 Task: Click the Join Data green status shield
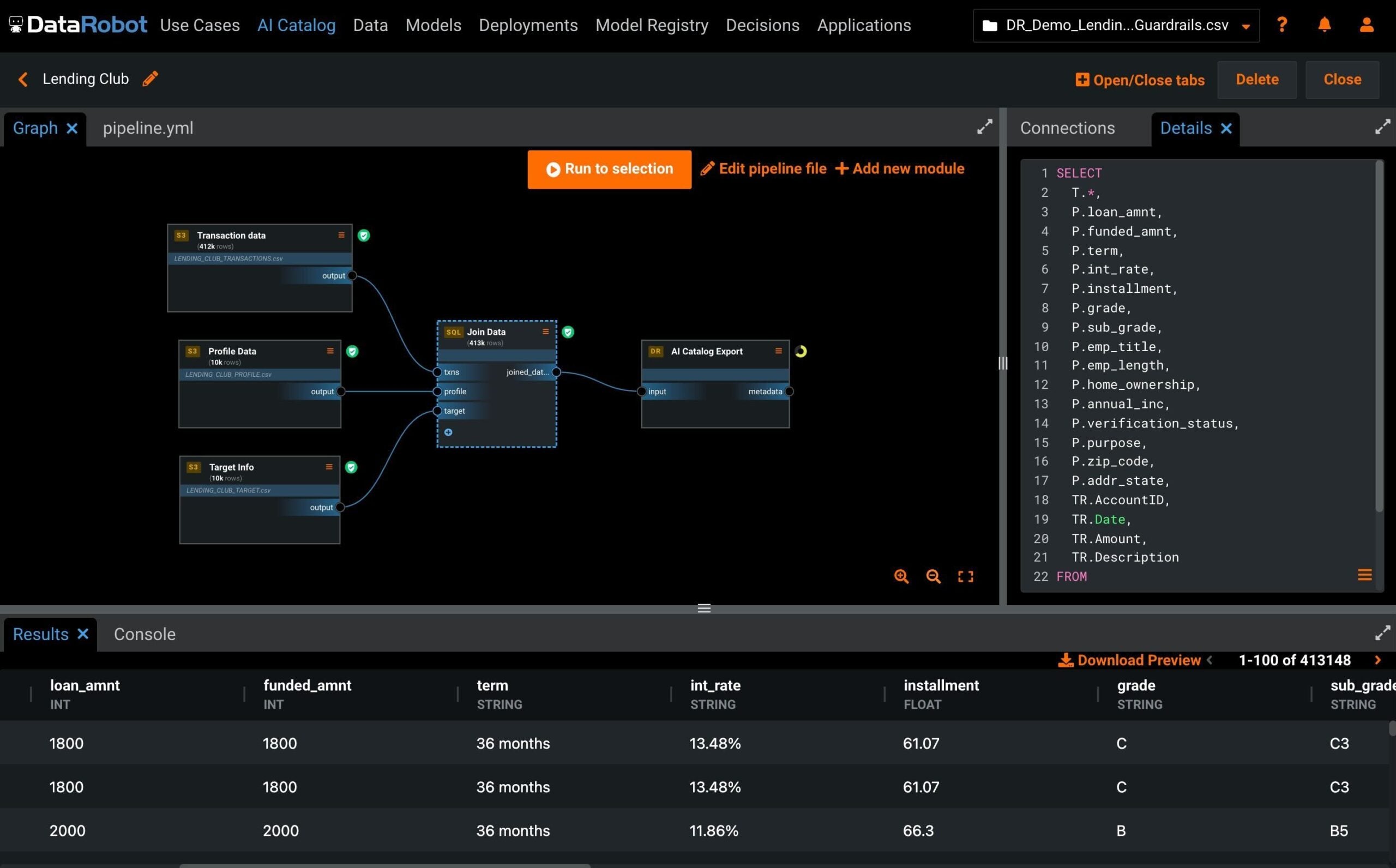click(x=568, y=332)
